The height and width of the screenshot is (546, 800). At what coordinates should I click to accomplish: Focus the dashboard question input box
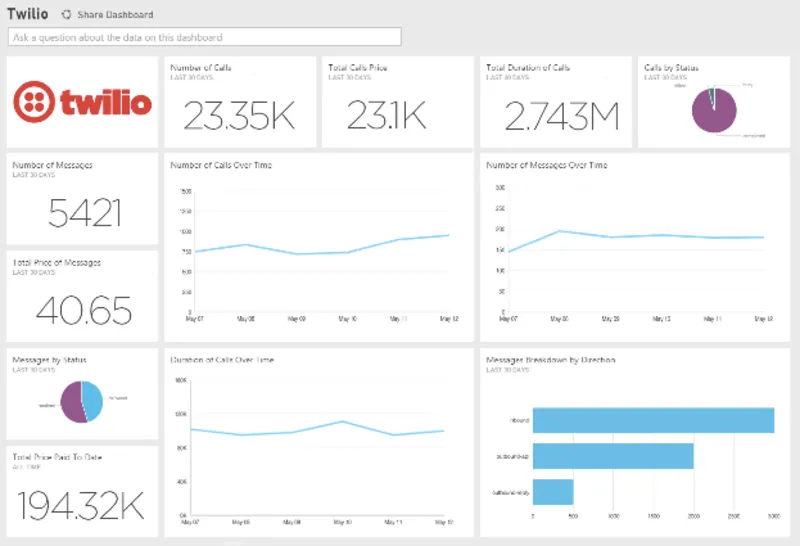click(x=205, y=37)
